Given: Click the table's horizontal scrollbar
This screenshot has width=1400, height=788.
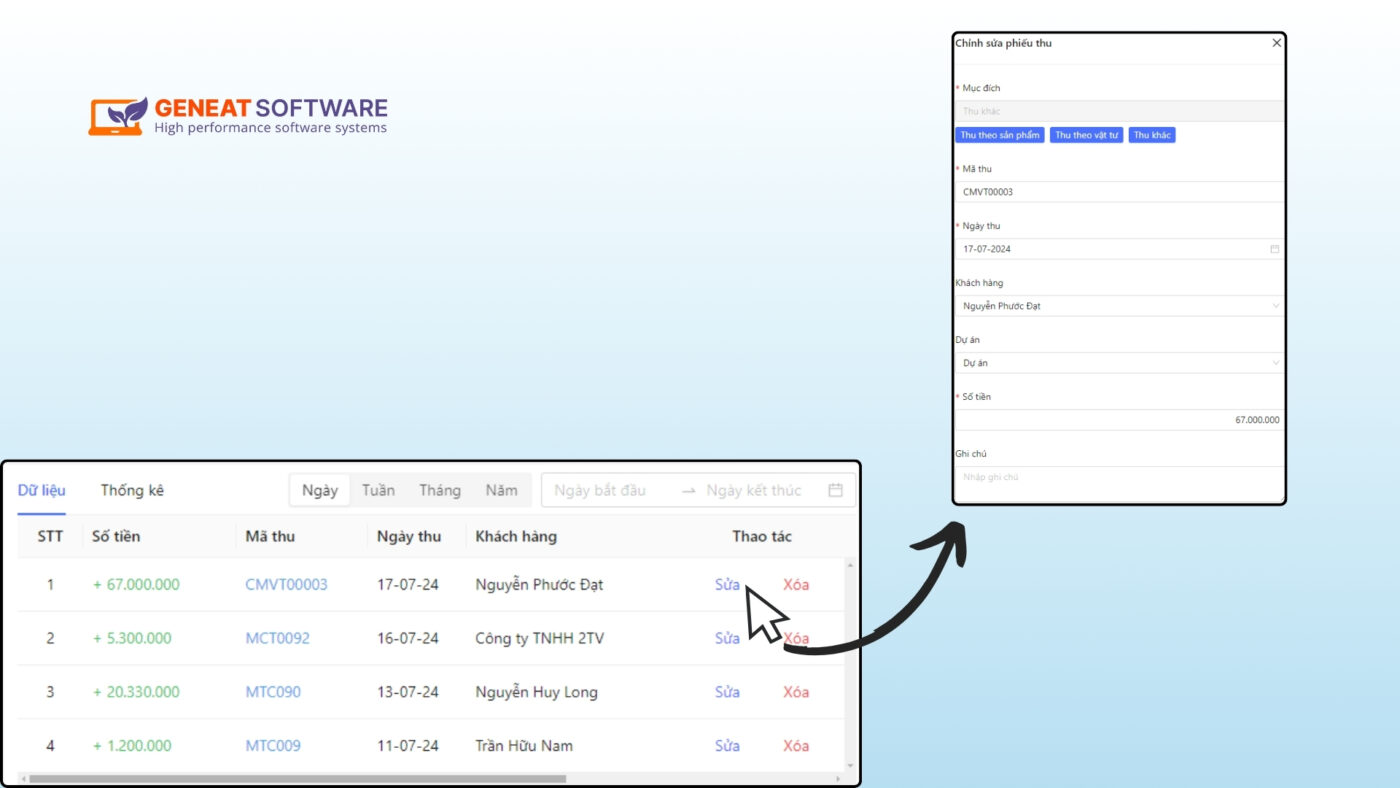Looking at the screenshot, I should click(x=298, y=778).
